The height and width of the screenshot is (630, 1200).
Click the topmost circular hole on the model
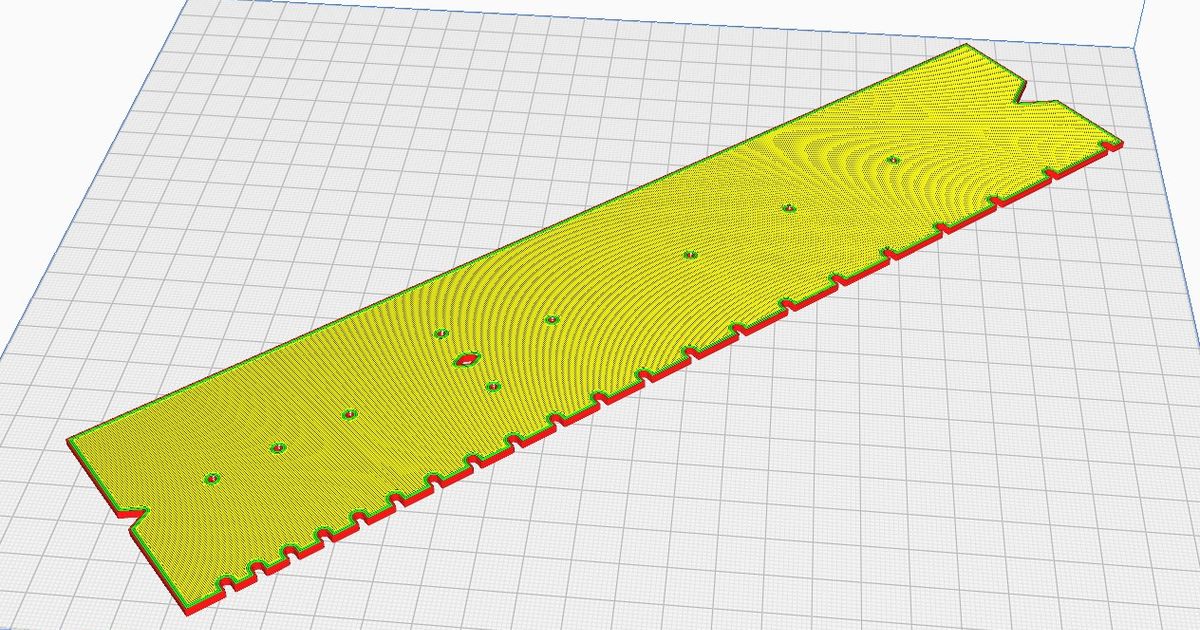click(x=894, y=158)
